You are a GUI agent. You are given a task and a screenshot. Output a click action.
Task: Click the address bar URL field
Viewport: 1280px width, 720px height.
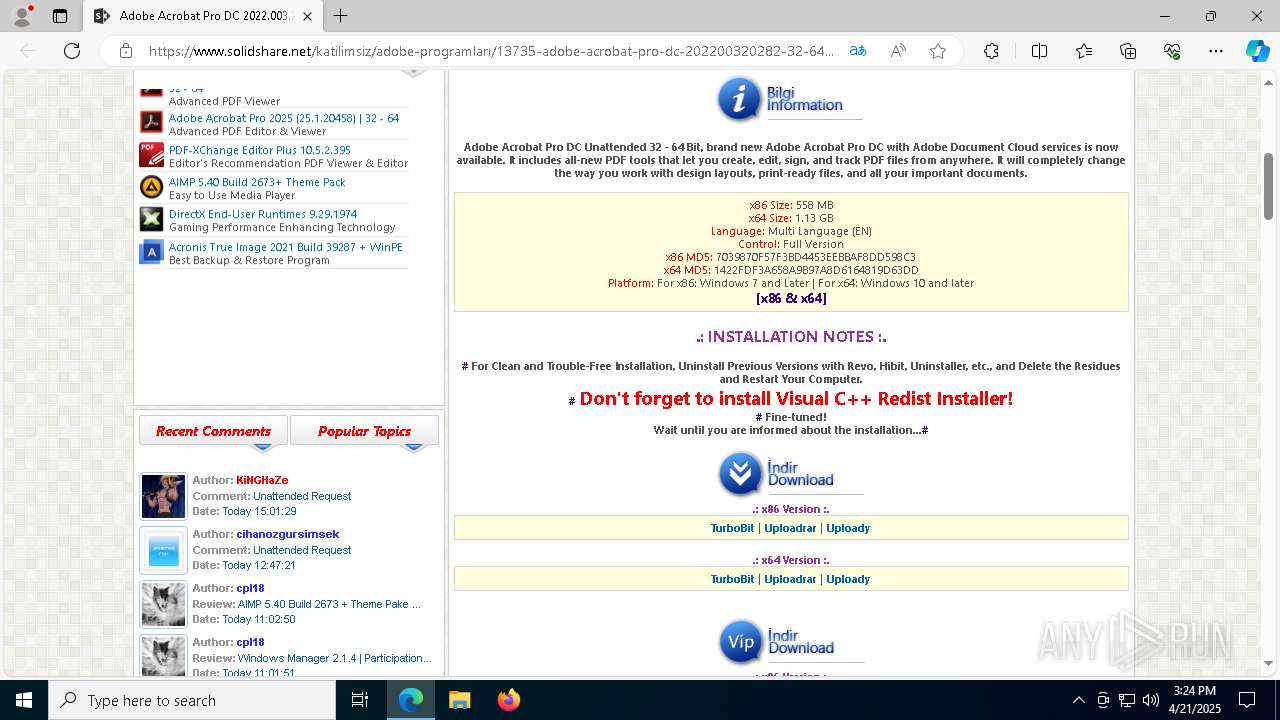click(490, 51)
